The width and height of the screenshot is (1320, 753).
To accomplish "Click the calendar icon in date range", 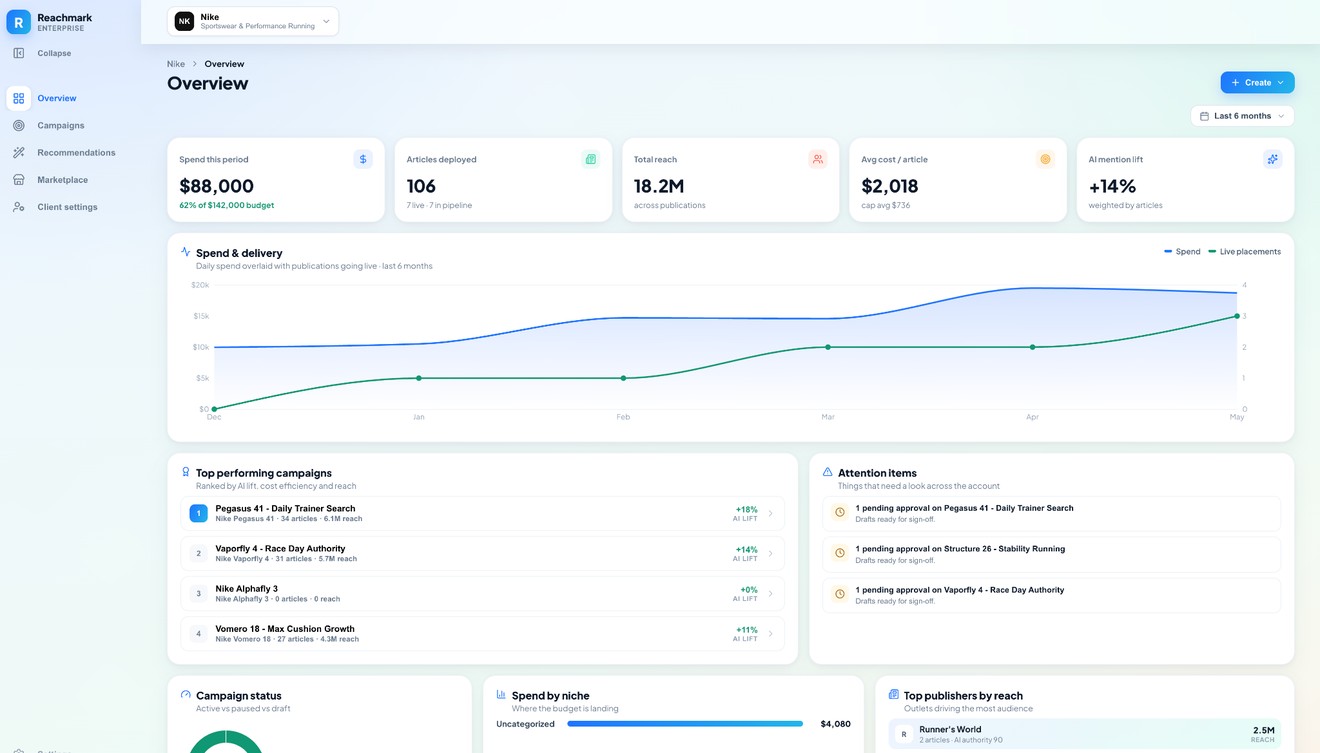I will (x=1204, y=116).
